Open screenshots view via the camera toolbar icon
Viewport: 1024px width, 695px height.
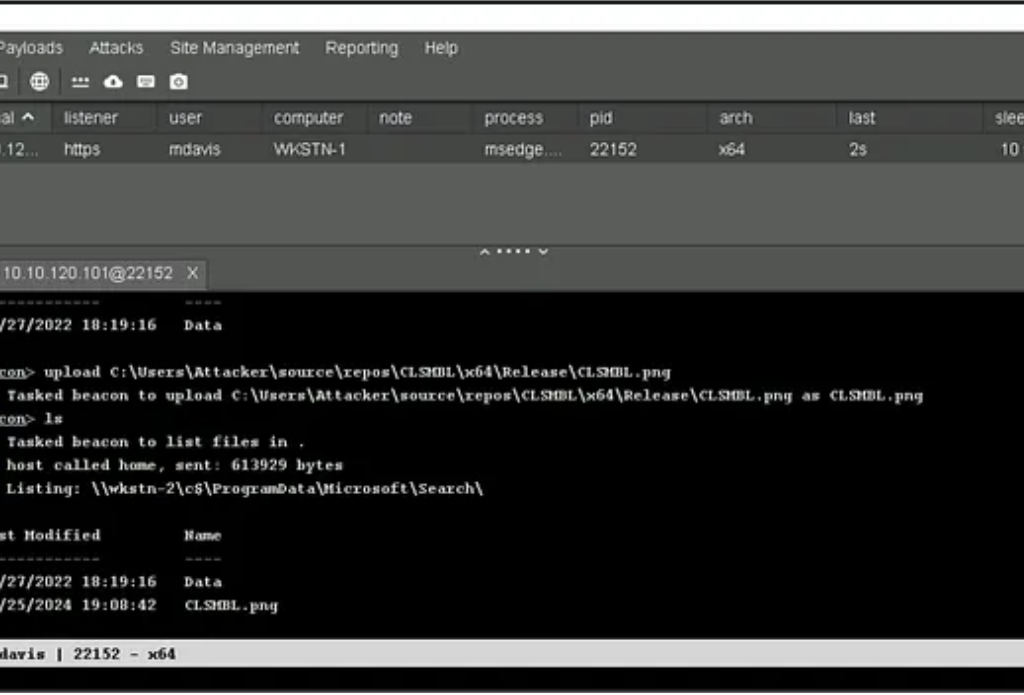coord(178,82)
